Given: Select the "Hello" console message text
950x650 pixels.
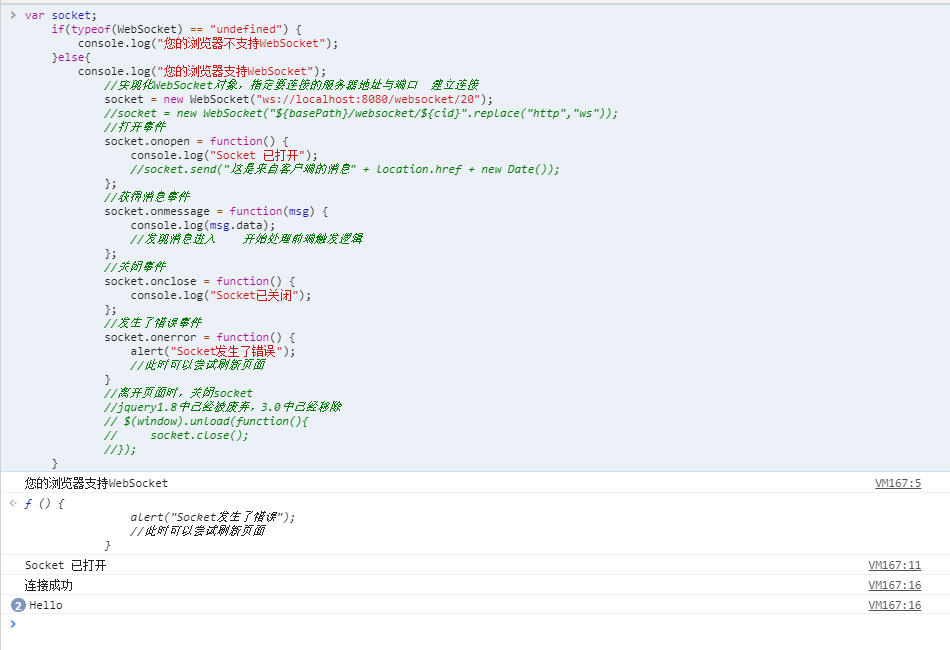Looking at the screenshot, I should 45,605.
